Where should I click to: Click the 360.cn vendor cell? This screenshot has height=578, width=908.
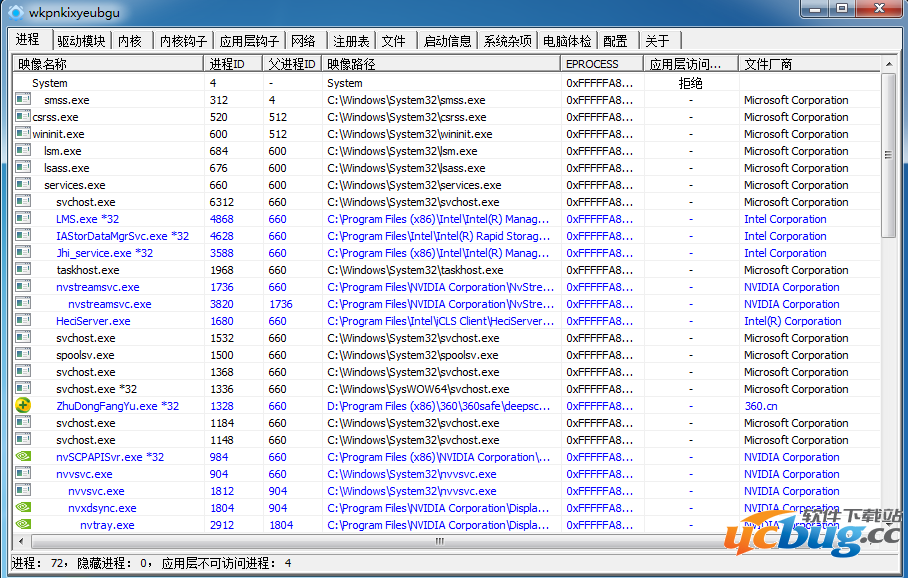761,406
